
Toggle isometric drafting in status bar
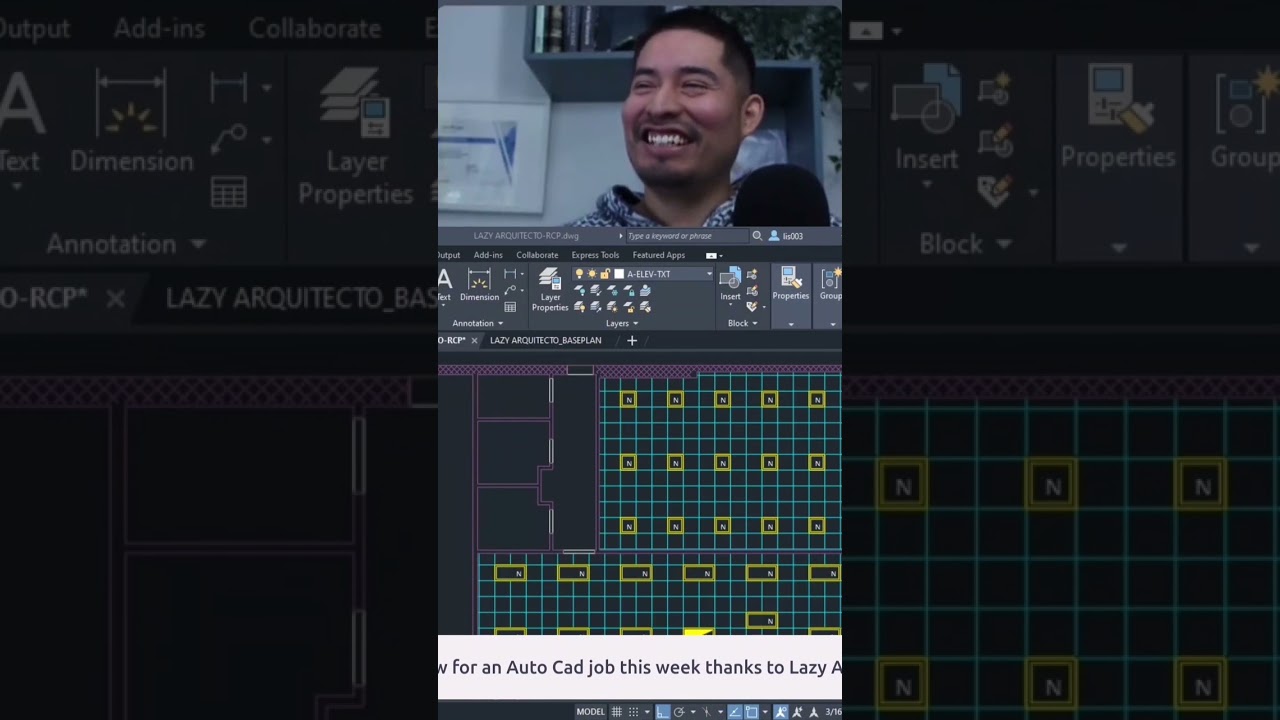coord(706,712)
